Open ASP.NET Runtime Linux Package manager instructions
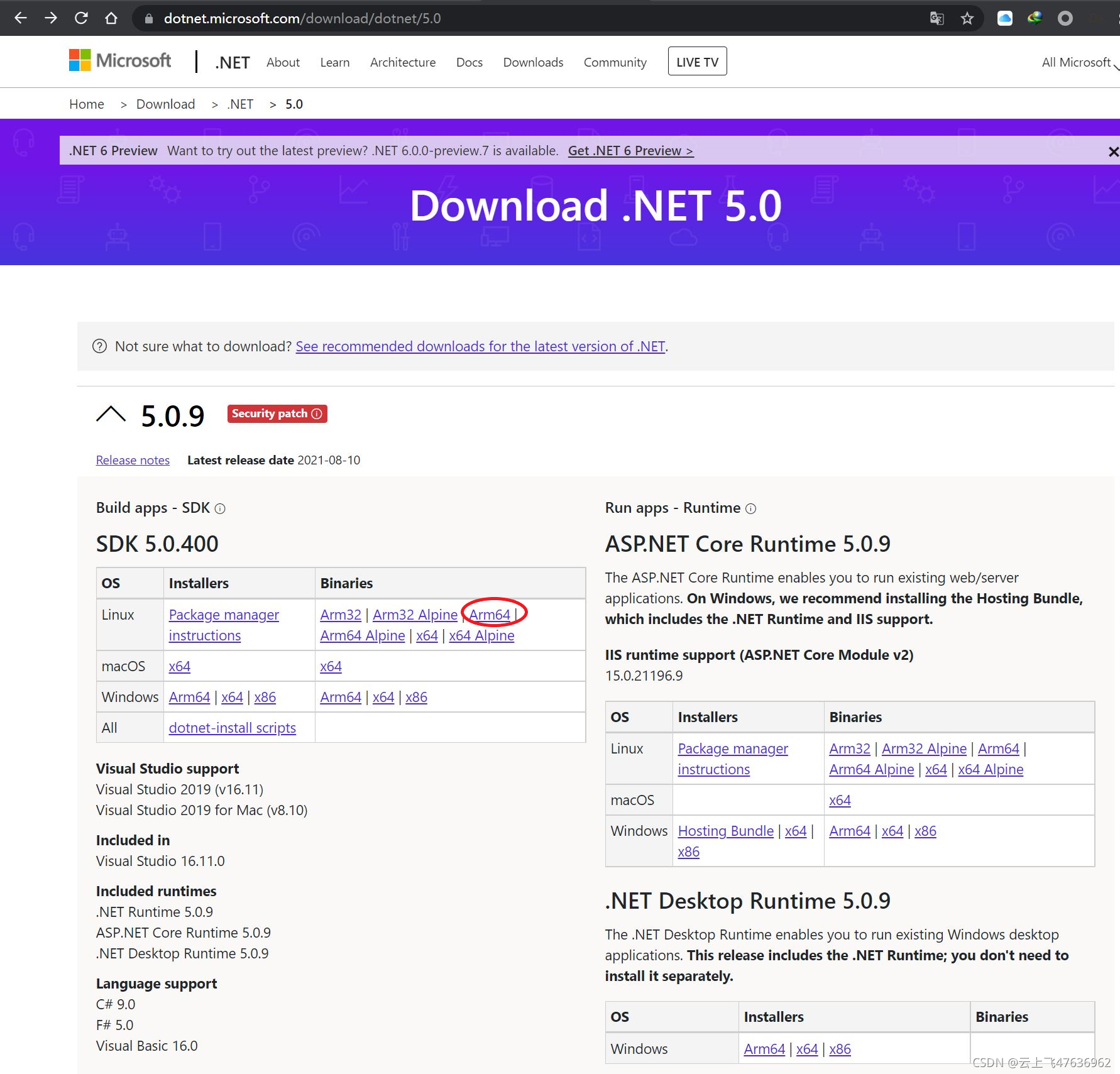 [x=733, y=759]
